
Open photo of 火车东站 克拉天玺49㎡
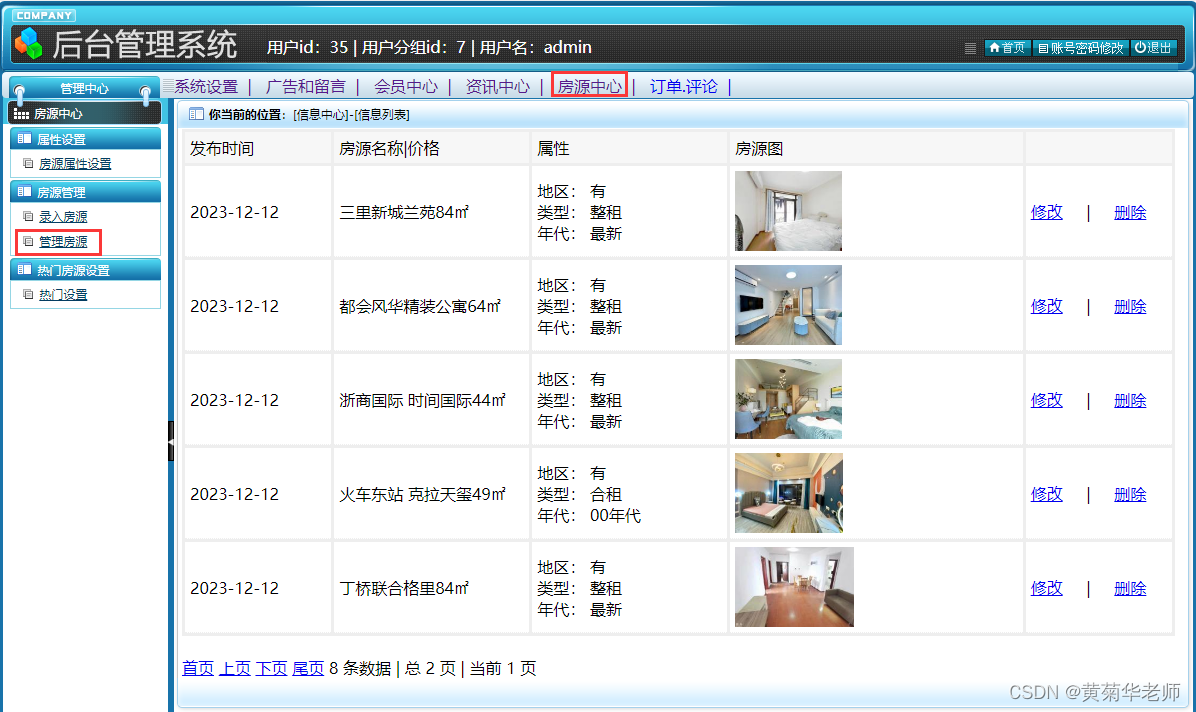[x=789, y=493]
